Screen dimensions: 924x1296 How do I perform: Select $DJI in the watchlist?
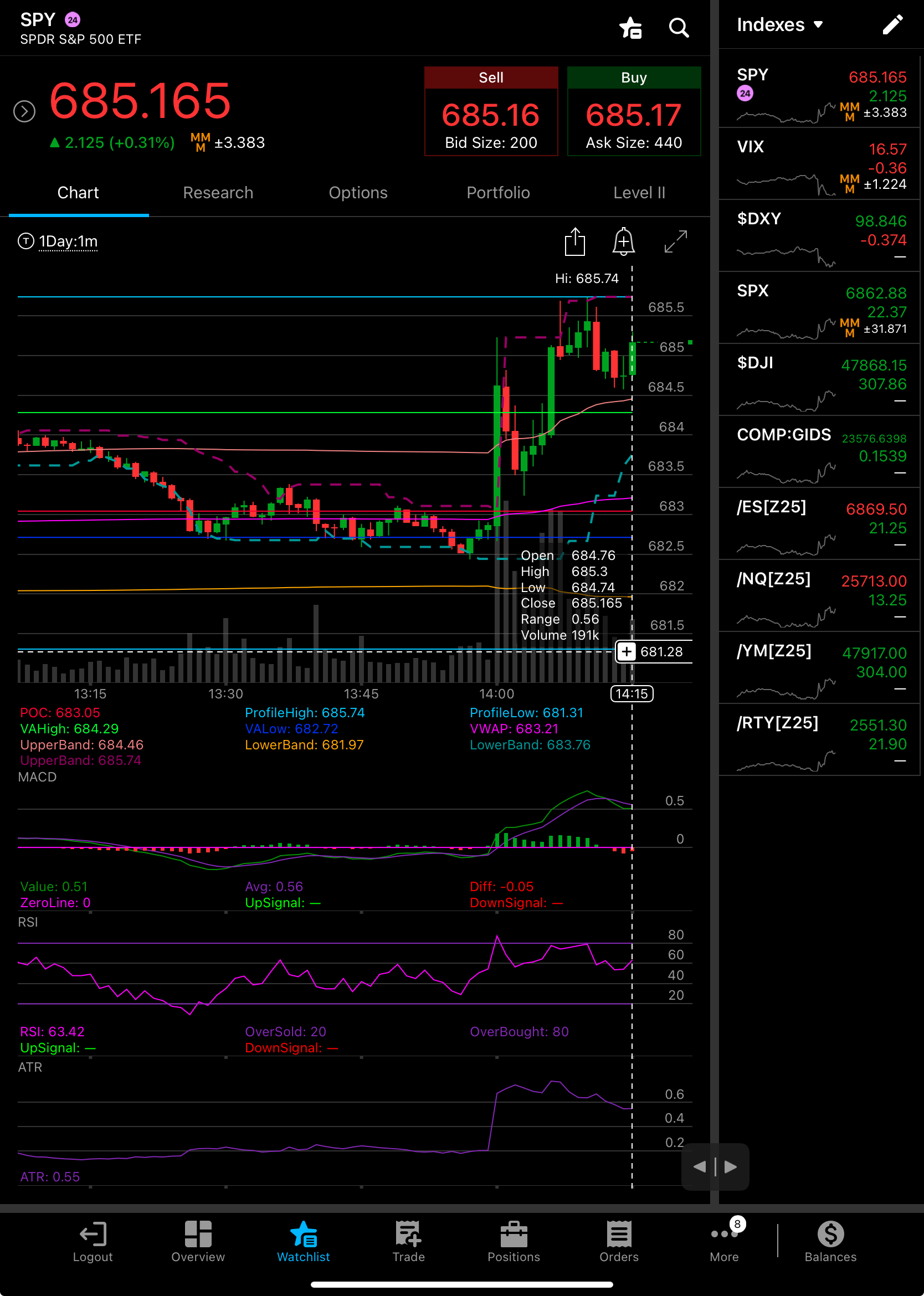click(819, 380)
